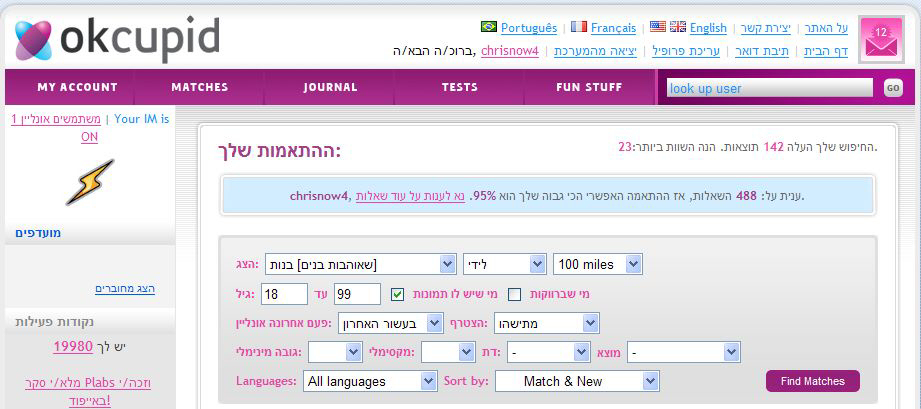
Task: Open the TESTS menu tab
Action: pos(459,87)
